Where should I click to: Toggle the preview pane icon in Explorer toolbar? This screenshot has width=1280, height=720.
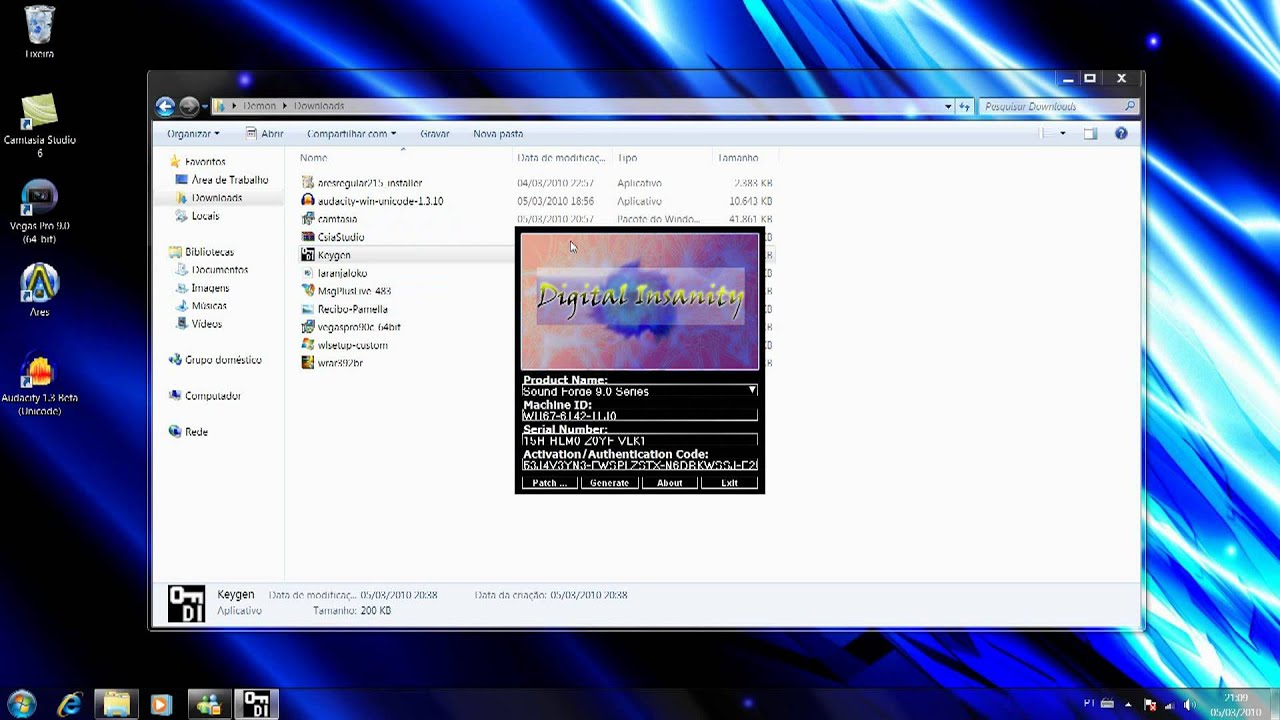pyautogui.click(x=1090, y=133)
